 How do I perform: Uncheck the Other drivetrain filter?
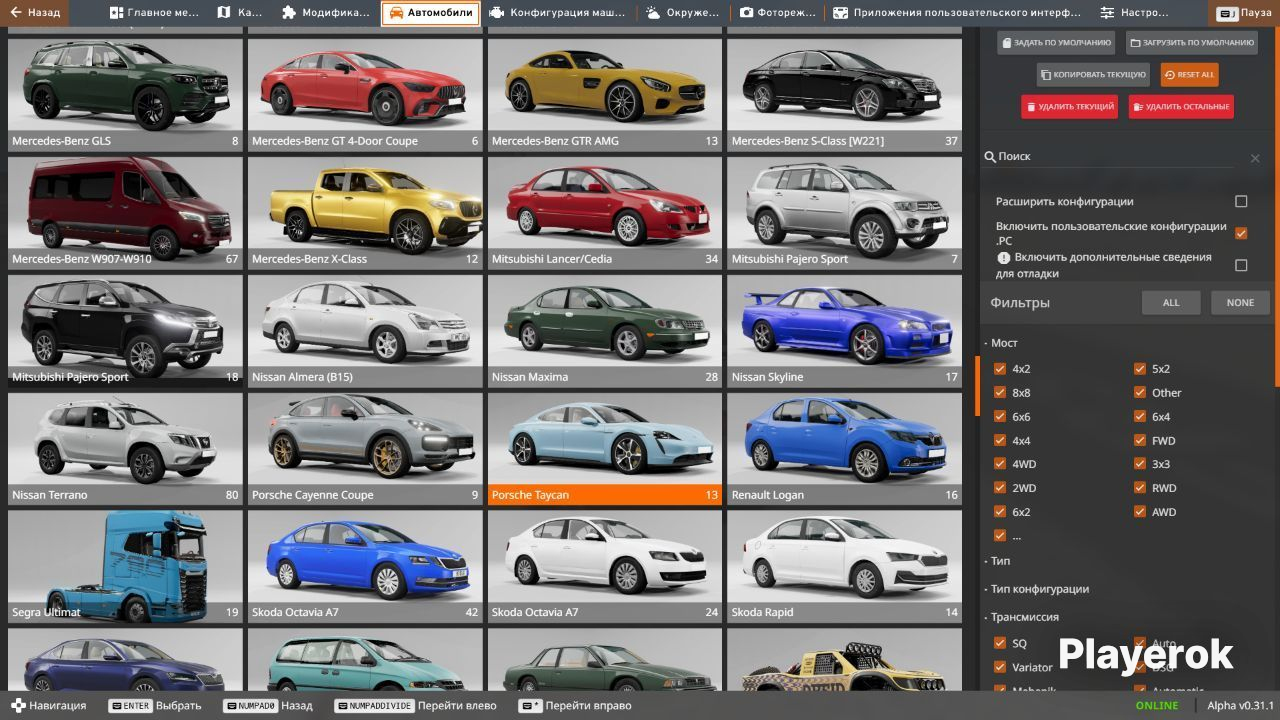point(1140,393)
